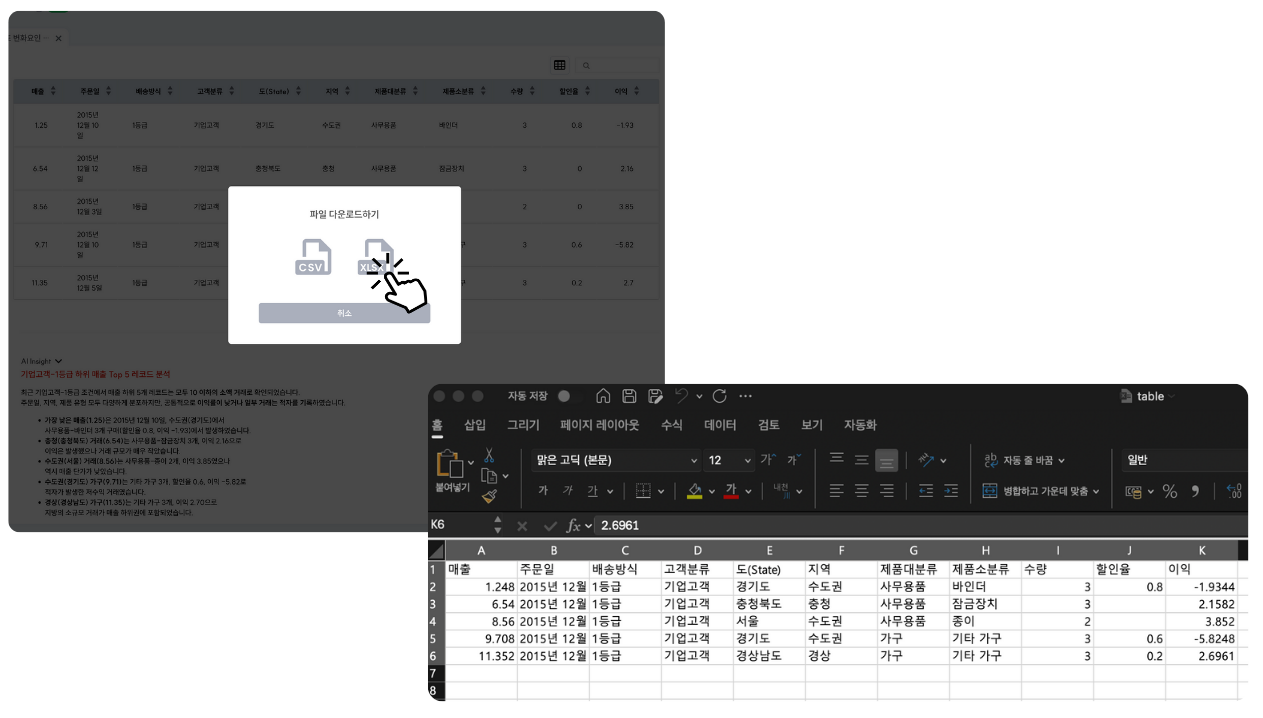Screen dimensions: 1263x718
Task: Increase font size with the larger 가 icon
Action: [x=767, y=460]
